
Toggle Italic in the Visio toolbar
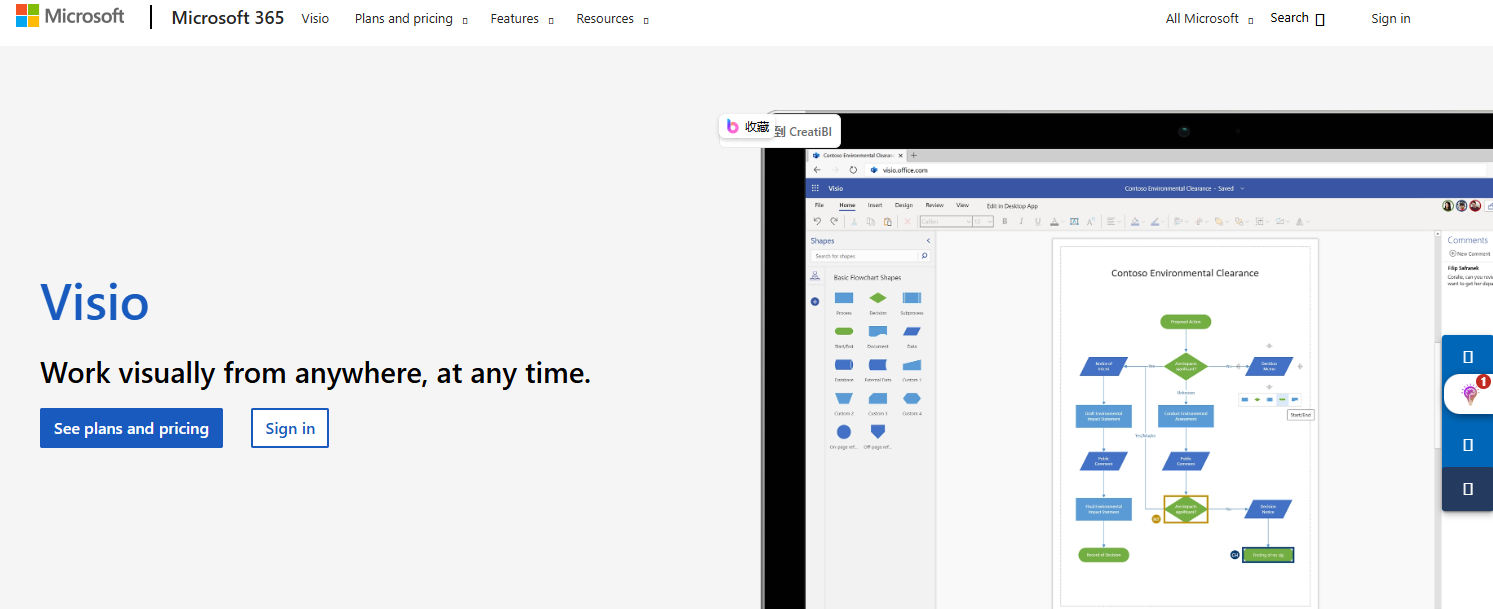point(1021,222)
